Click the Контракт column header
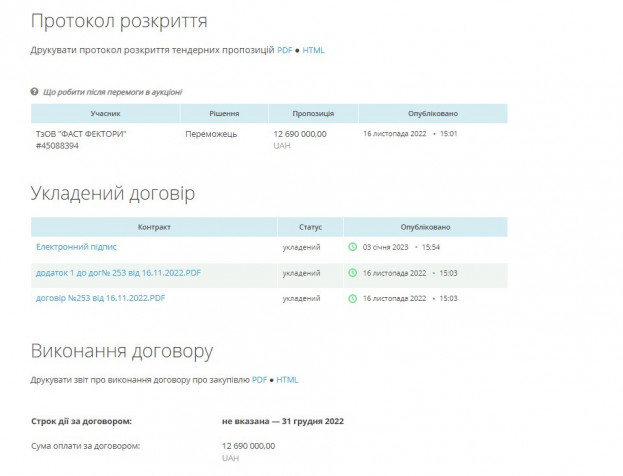The image size is (623, 476). click(x=154, y=227)
